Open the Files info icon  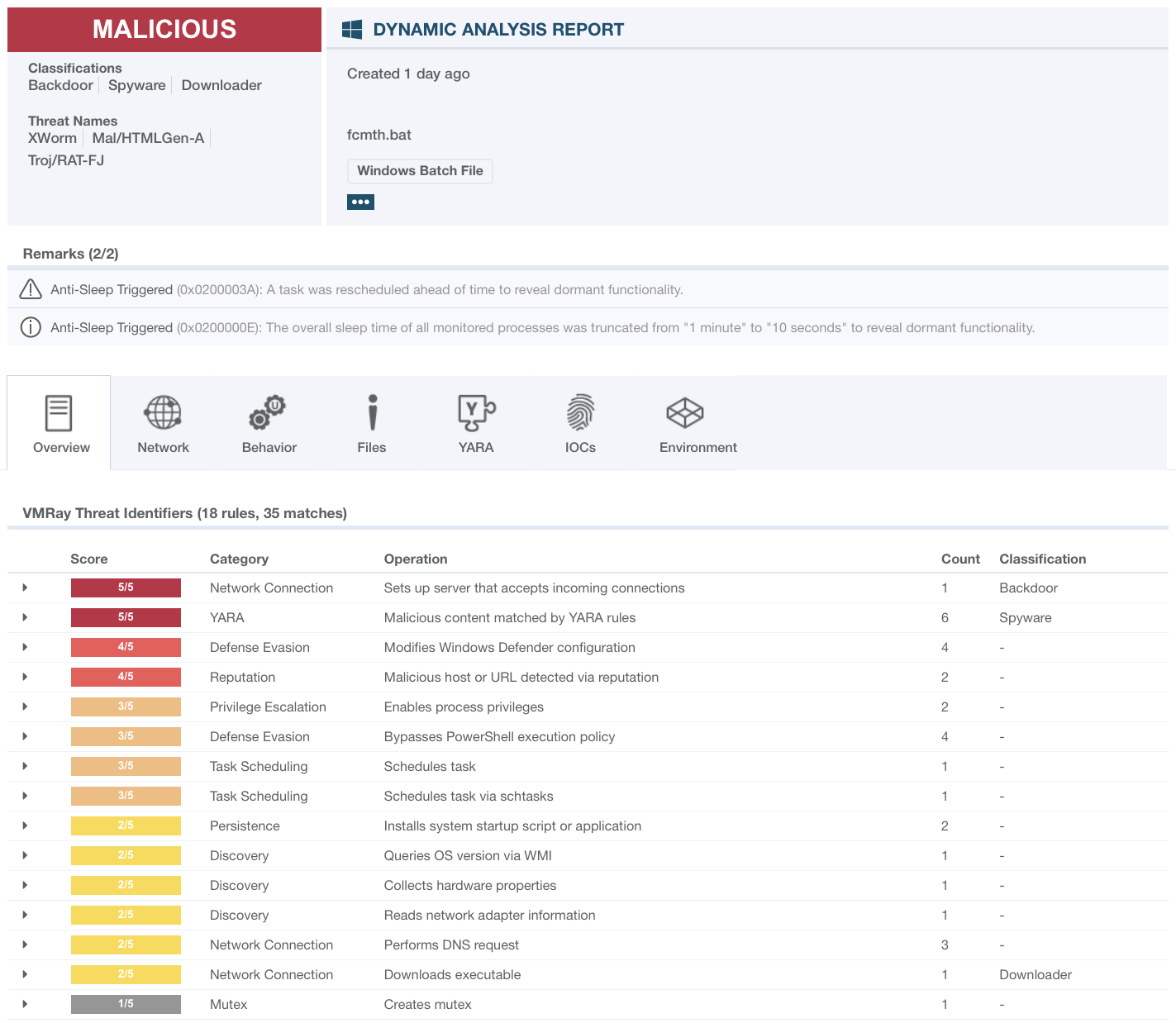point(373,412)
